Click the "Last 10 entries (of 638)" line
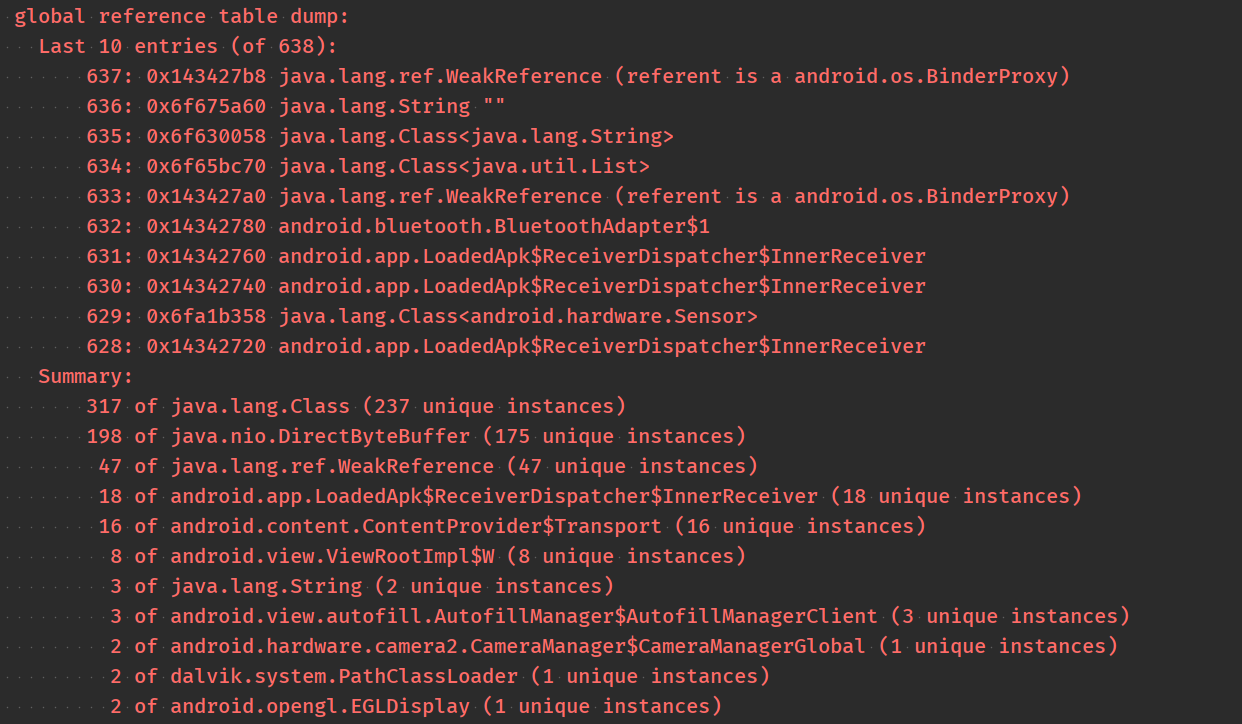The width and height of the screenshot is (1242, 724). 188,46
